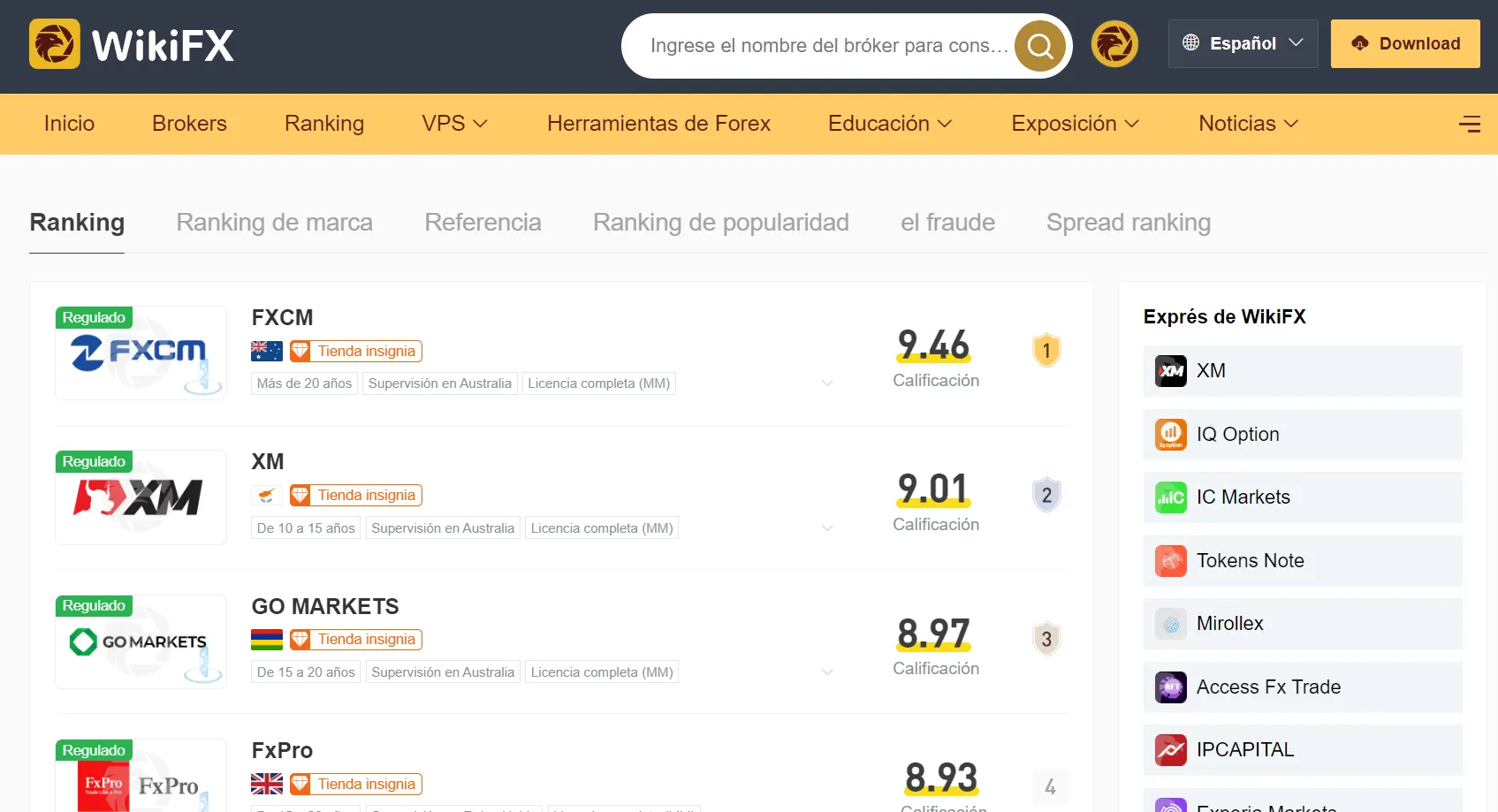Go to Inicio in navigation bar

69,124
